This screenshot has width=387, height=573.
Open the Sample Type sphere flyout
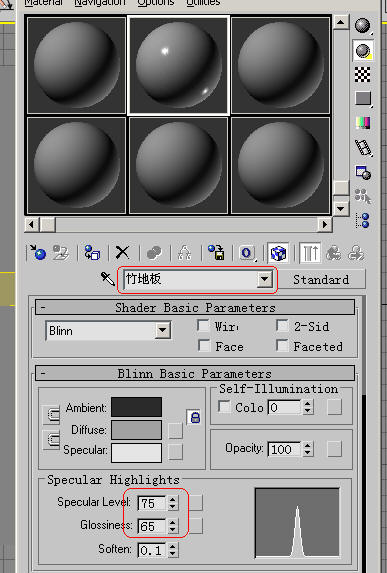click(x=363, y=26)
